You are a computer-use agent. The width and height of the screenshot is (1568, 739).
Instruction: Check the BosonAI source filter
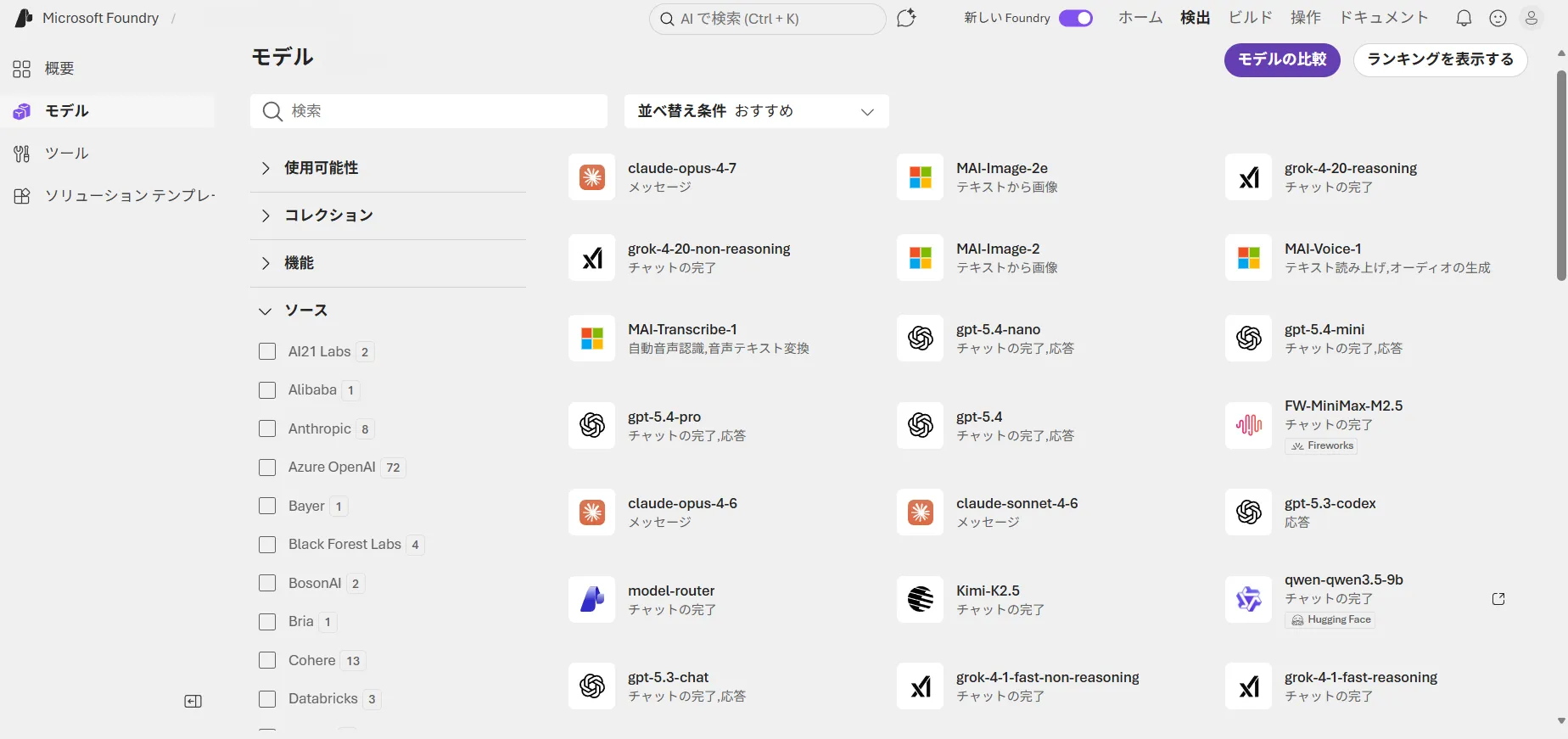267,583
